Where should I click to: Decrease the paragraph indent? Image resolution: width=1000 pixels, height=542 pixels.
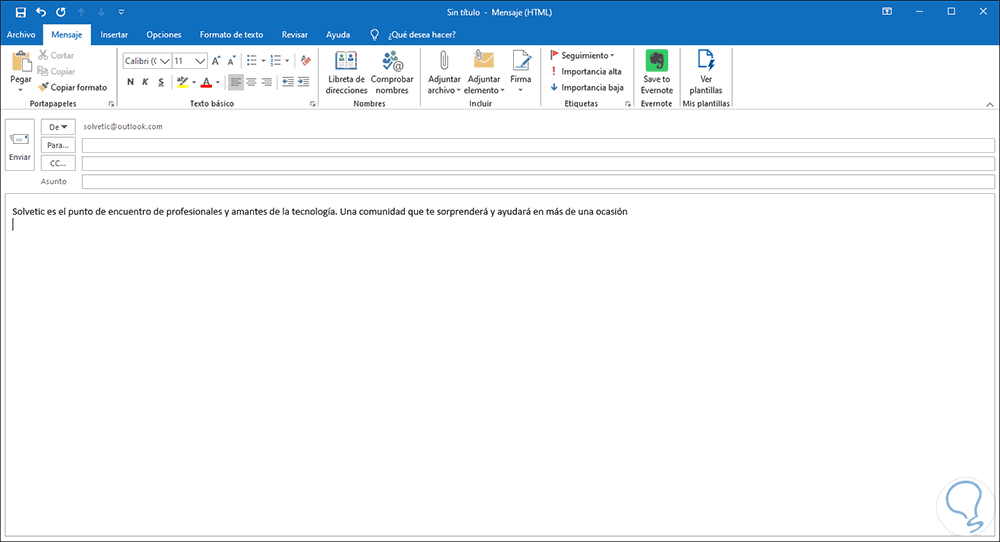click(x=288, y=82)
